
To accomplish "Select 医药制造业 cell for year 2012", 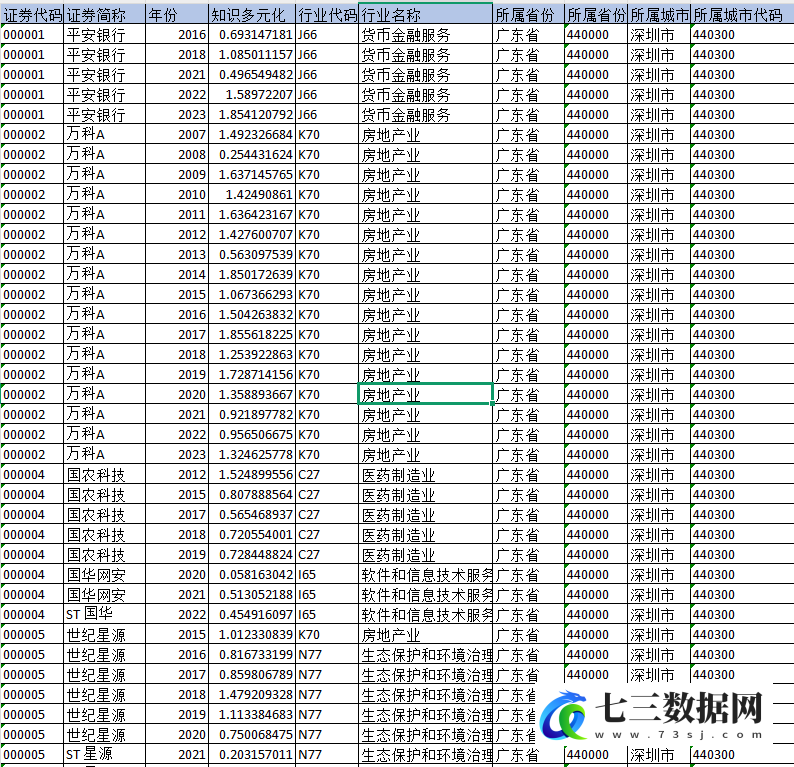I will pos(425,475).
